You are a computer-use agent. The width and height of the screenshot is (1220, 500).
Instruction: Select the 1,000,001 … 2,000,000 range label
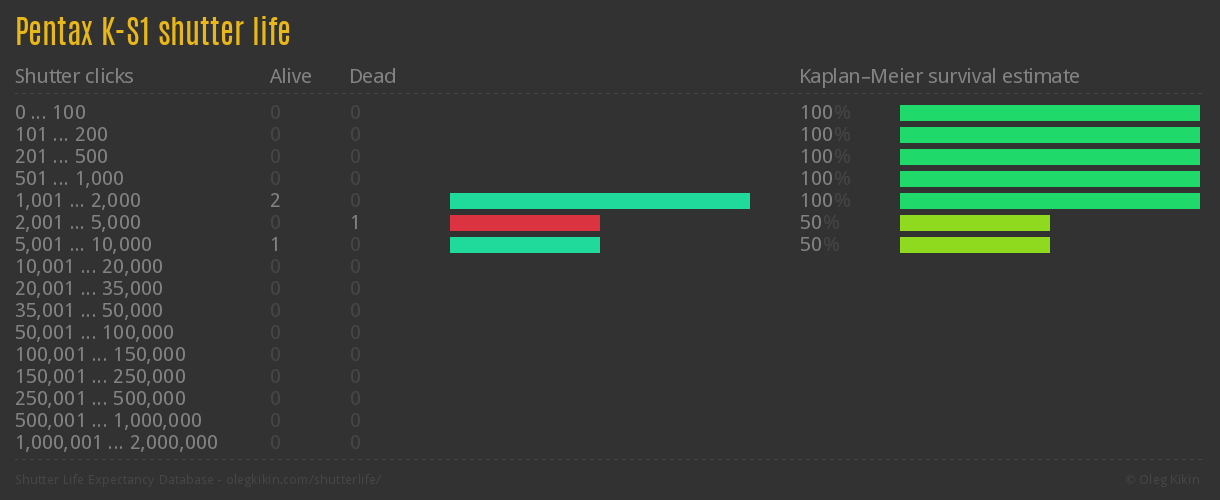click(x=116, y=443)
